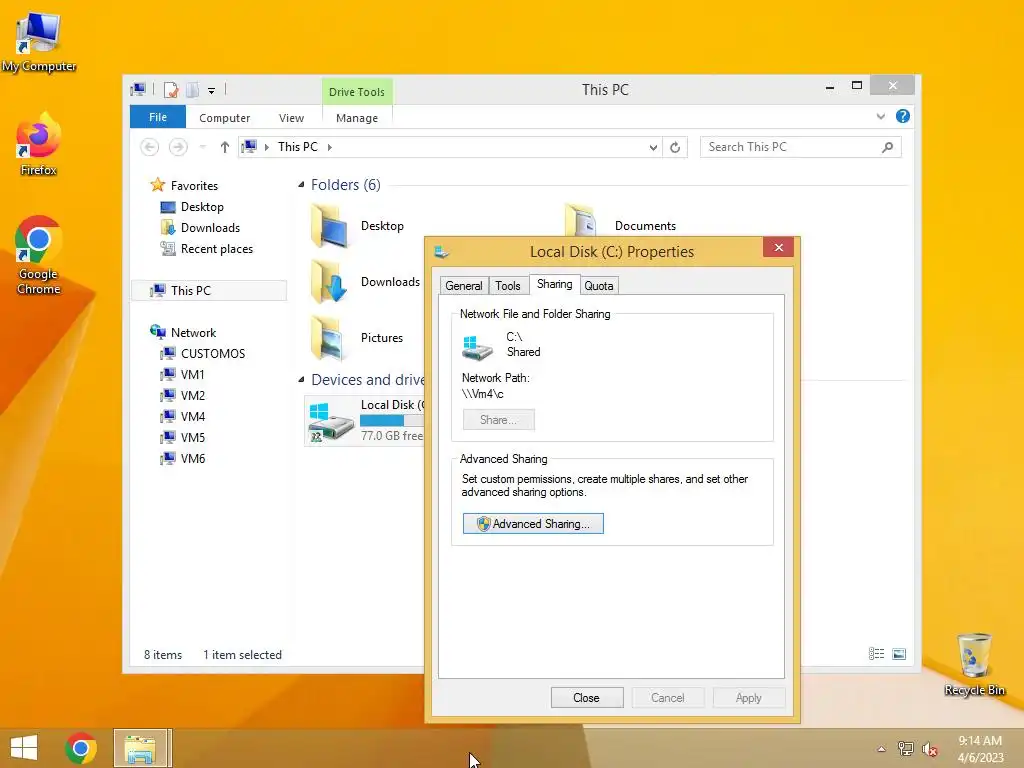Image resolution: width=1024 pixels, height=768 pixels.
Task: Click Local Disk free space bar
Action: click(392, 421)
